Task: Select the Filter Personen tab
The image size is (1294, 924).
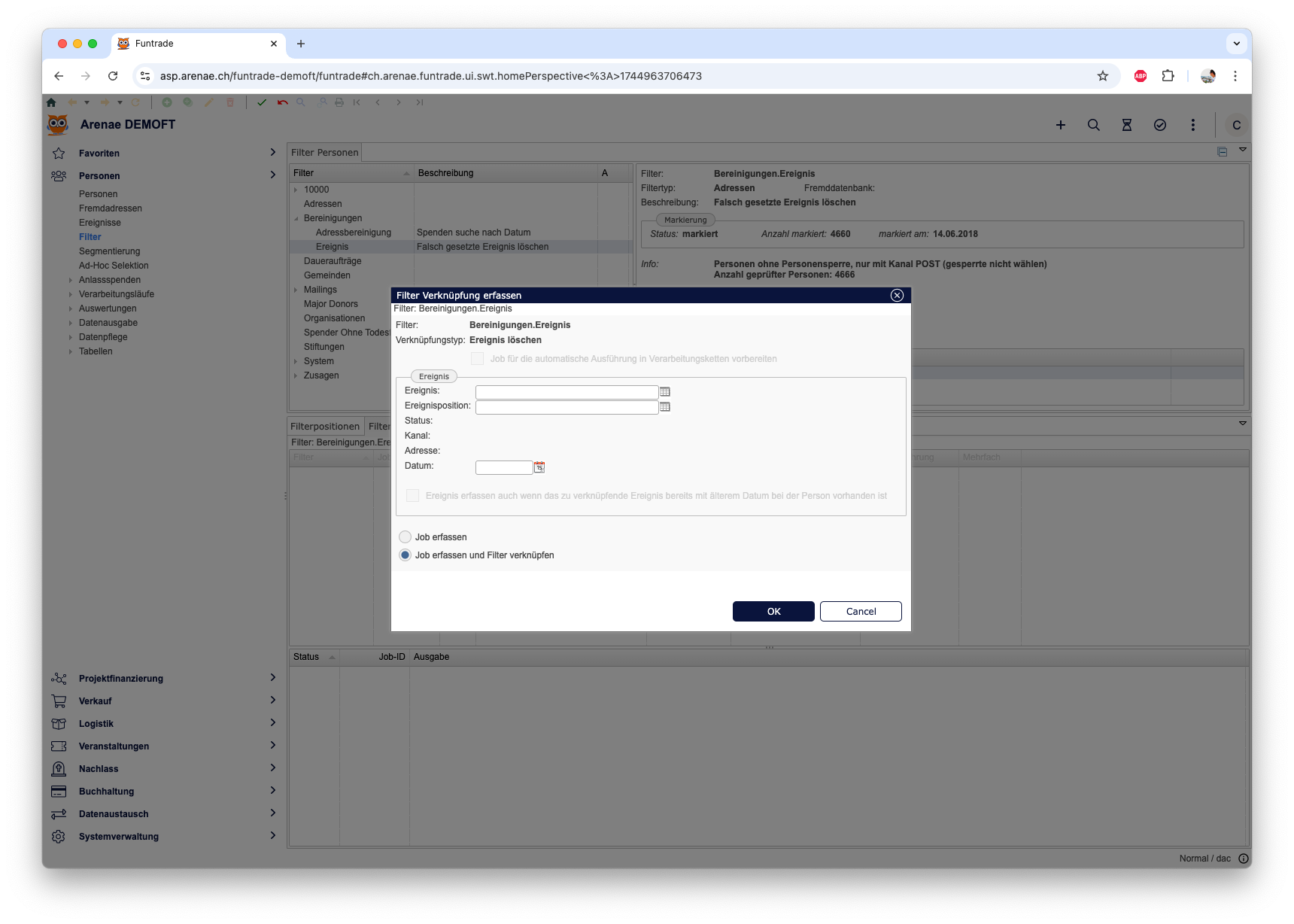Action: [324, 153]
